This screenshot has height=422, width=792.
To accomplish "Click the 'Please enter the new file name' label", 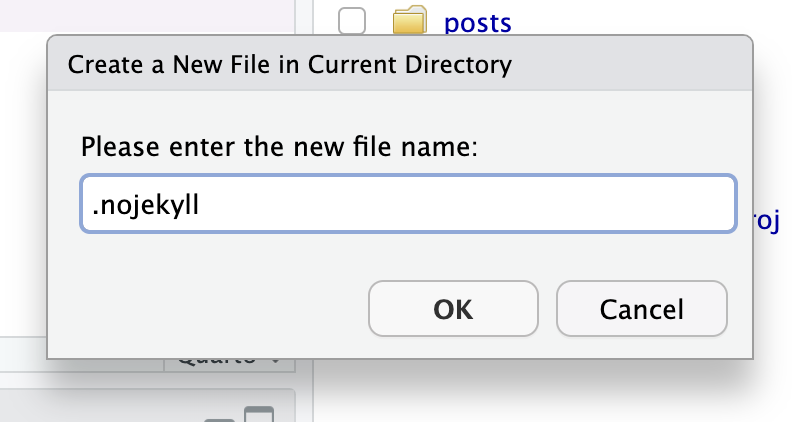I will 279,147.
